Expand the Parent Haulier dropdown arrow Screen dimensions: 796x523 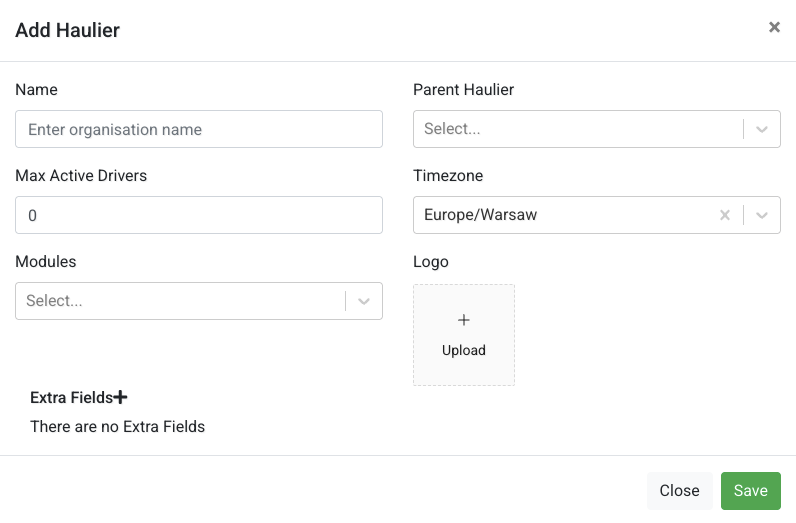(761, 129)
